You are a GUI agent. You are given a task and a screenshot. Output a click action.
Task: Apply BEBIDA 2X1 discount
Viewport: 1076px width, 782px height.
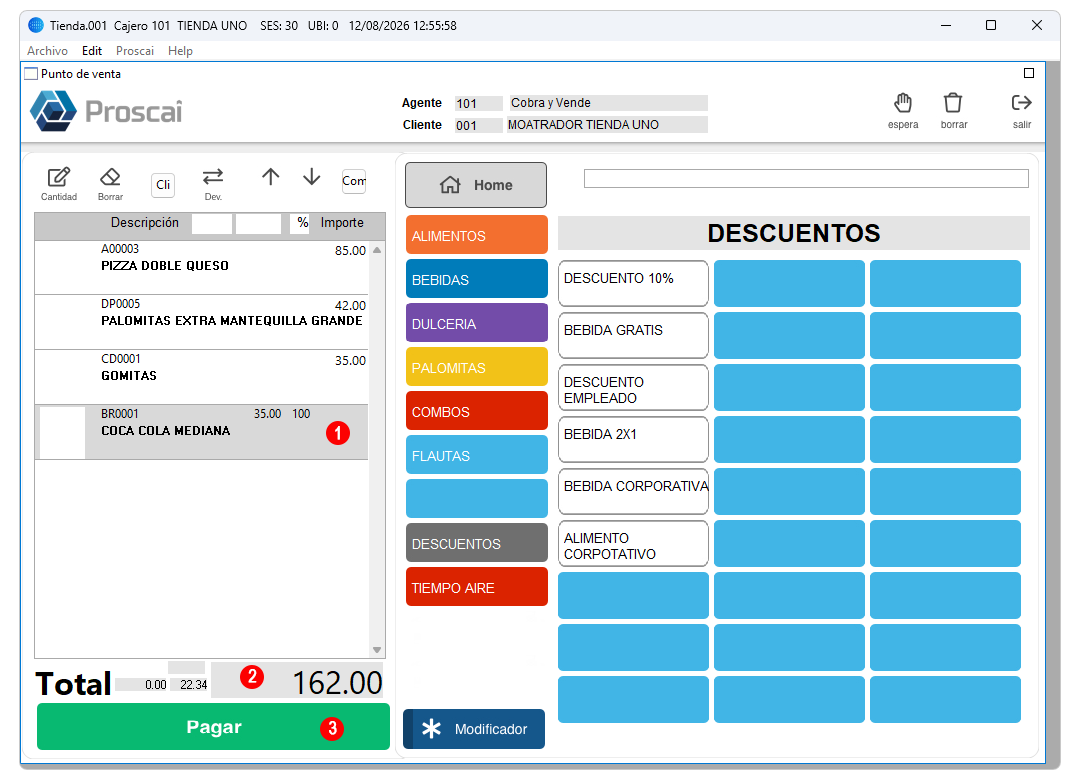633,440
